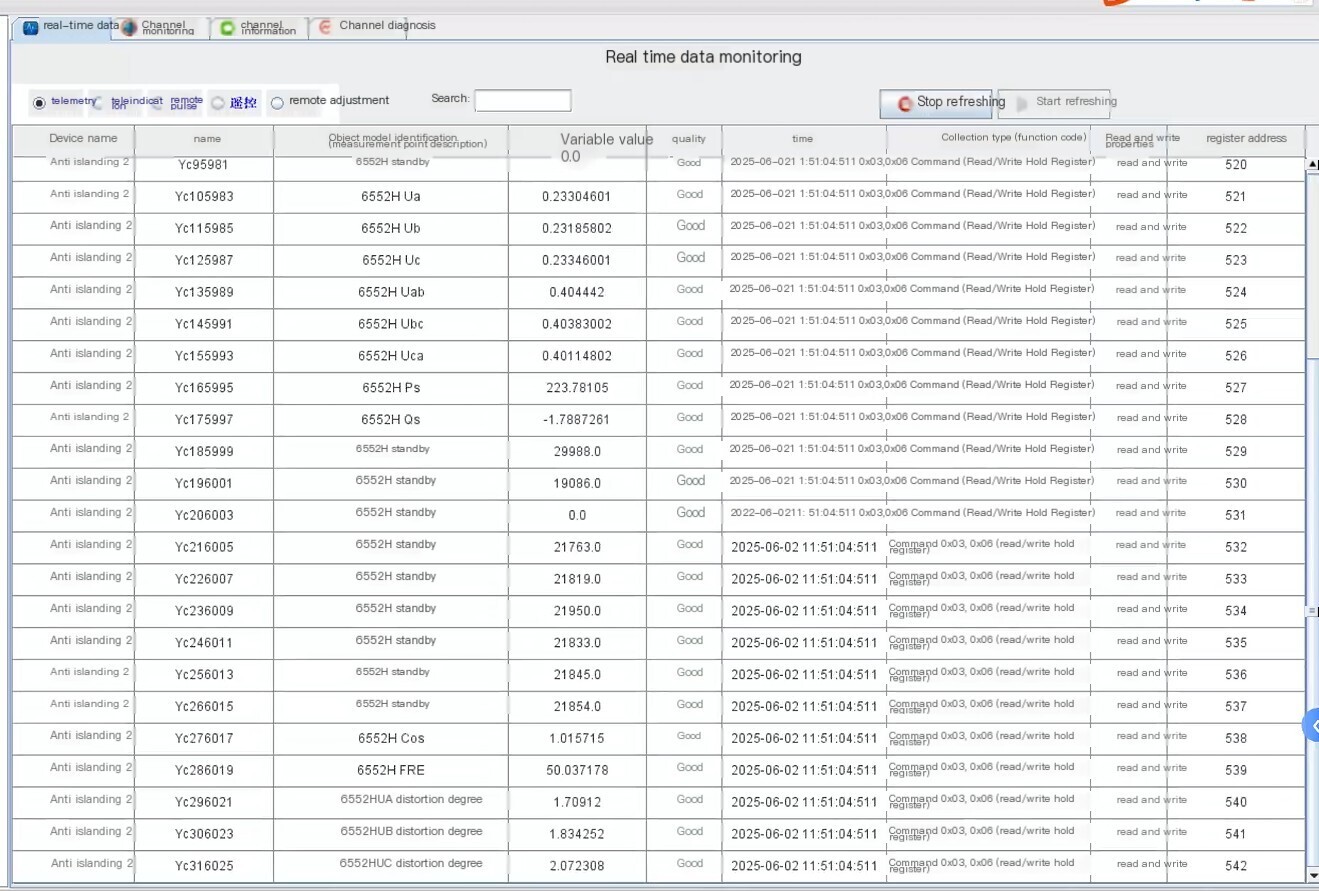1319x891 pixels.
Task: Click the gray arrow icon on Start refreshing
Action: (x=1022, y=103)
